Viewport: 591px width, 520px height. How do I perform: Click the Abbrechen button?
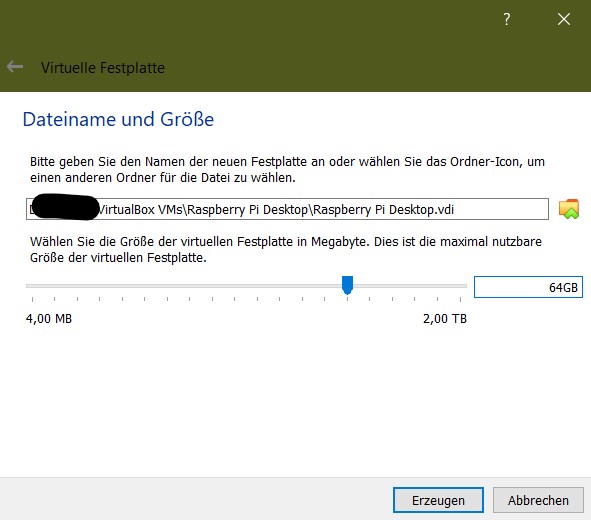pos(538,500)
